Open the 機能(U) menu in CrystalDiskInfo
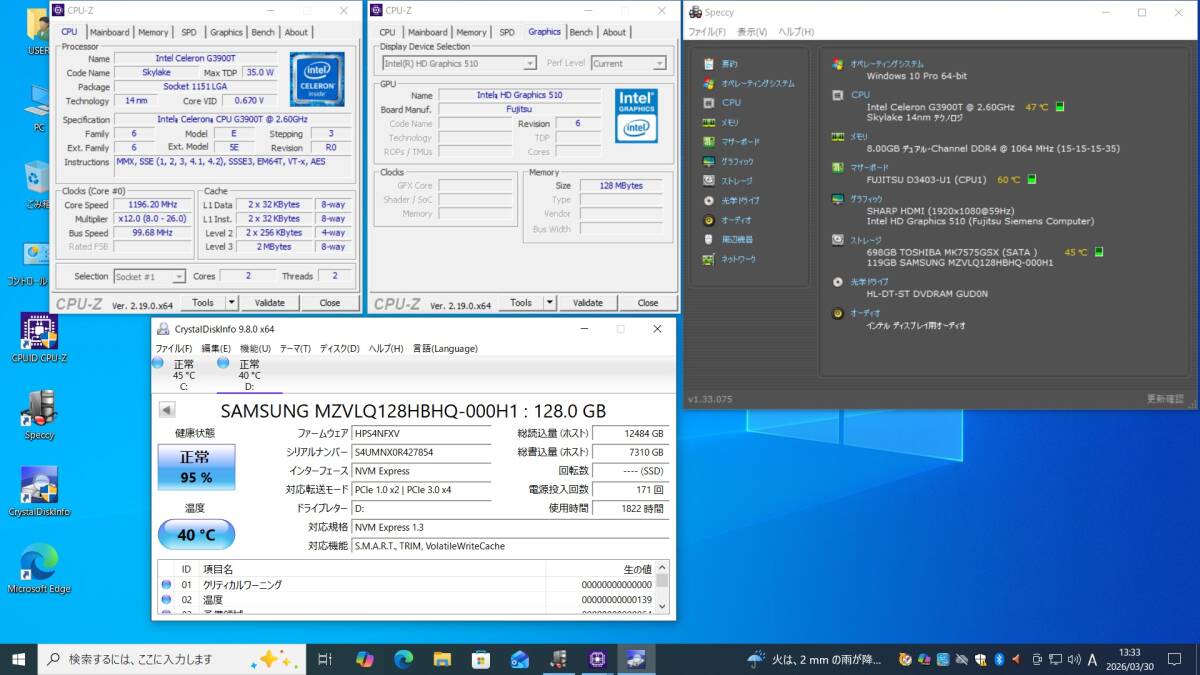1200x675 pixels. pos(255,348)
